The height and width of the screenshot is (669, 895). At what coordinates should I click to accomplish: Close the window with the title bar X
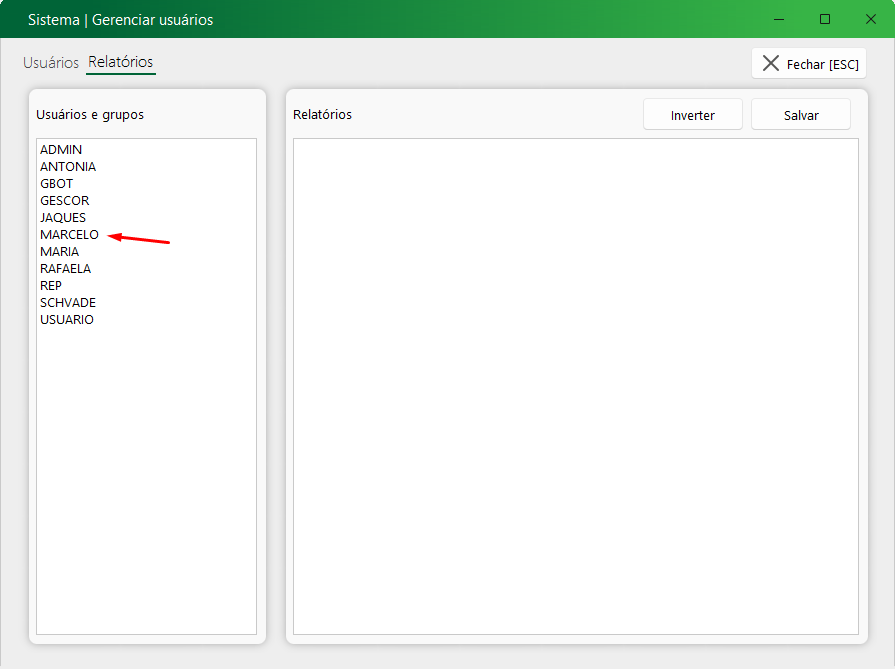tap(871, 19)
